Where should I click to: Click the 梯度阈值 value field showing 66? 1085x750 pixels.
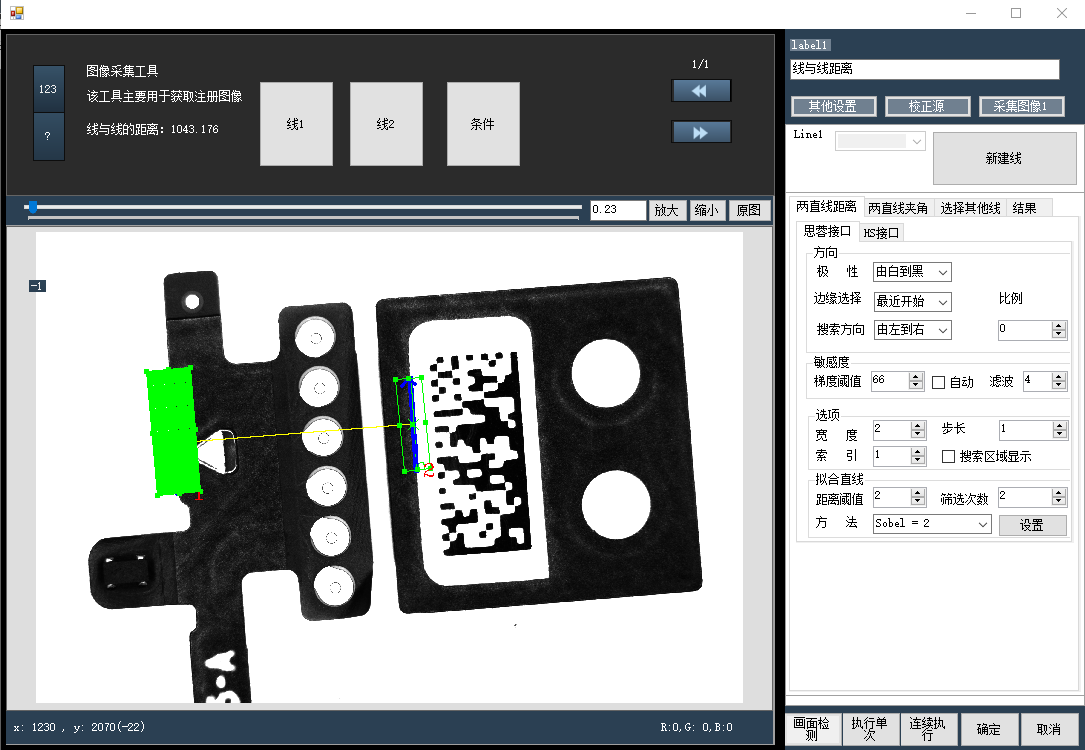pyautogui.click(x=889, y=381)
